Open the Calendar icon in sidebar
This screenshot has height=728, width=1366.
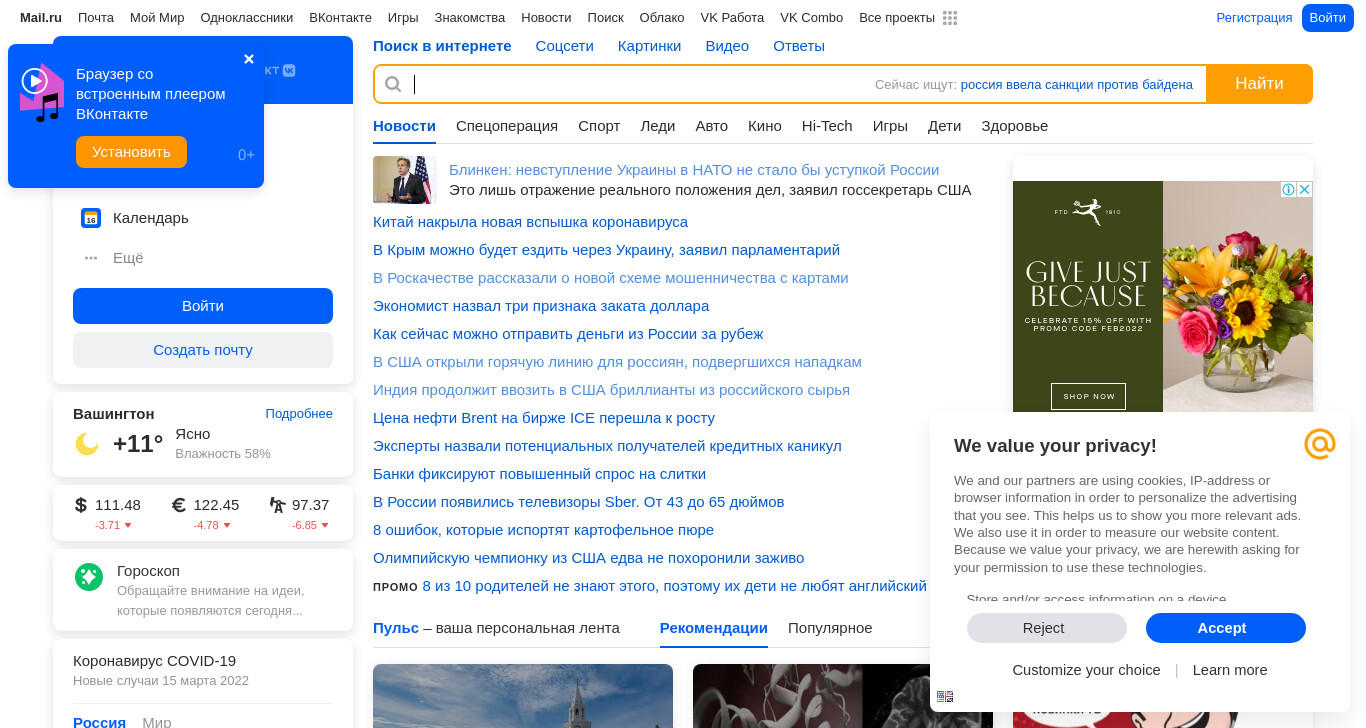point(91,218)
